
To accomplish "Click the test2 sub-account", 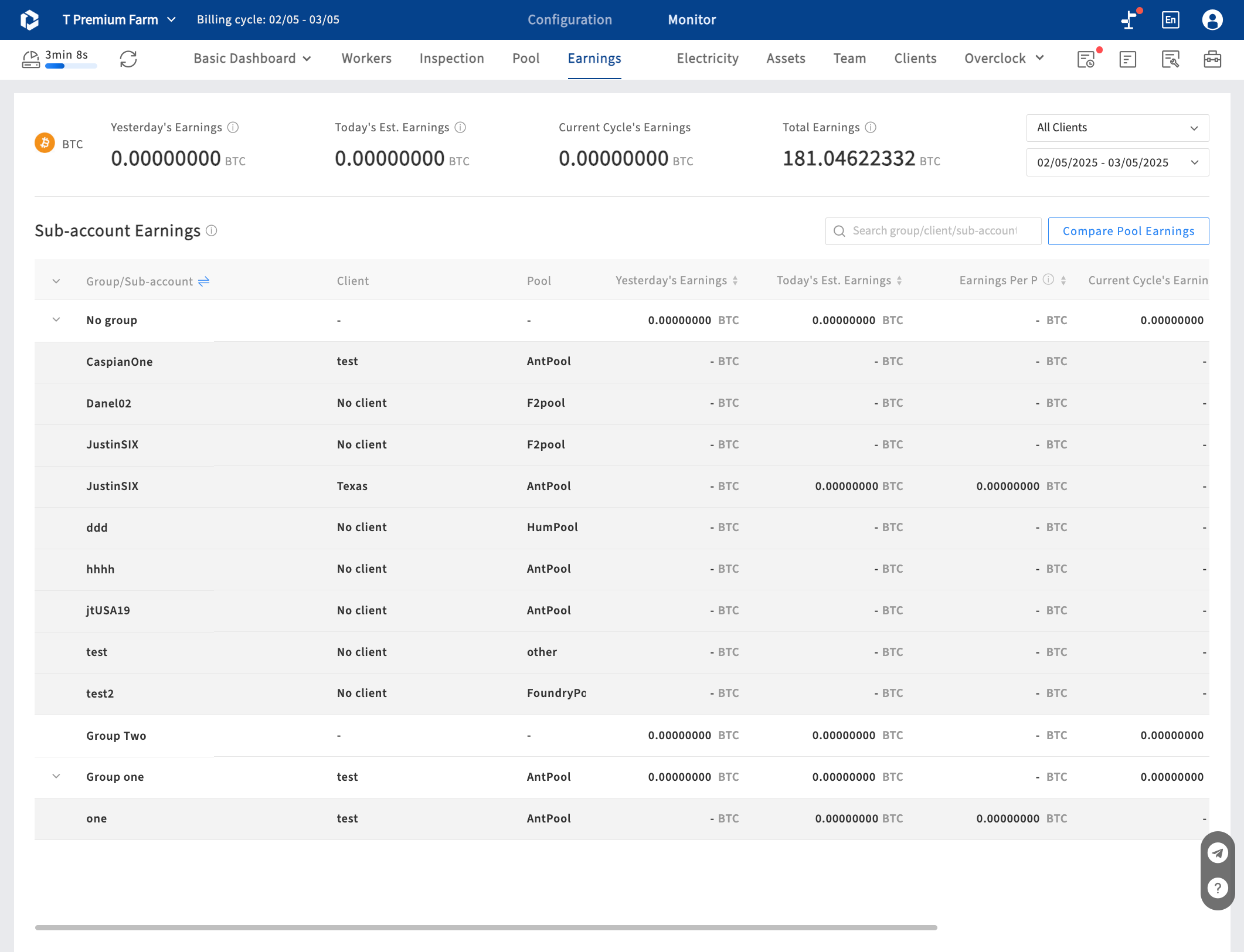I will pyautogui.click(x=100, y=693).
